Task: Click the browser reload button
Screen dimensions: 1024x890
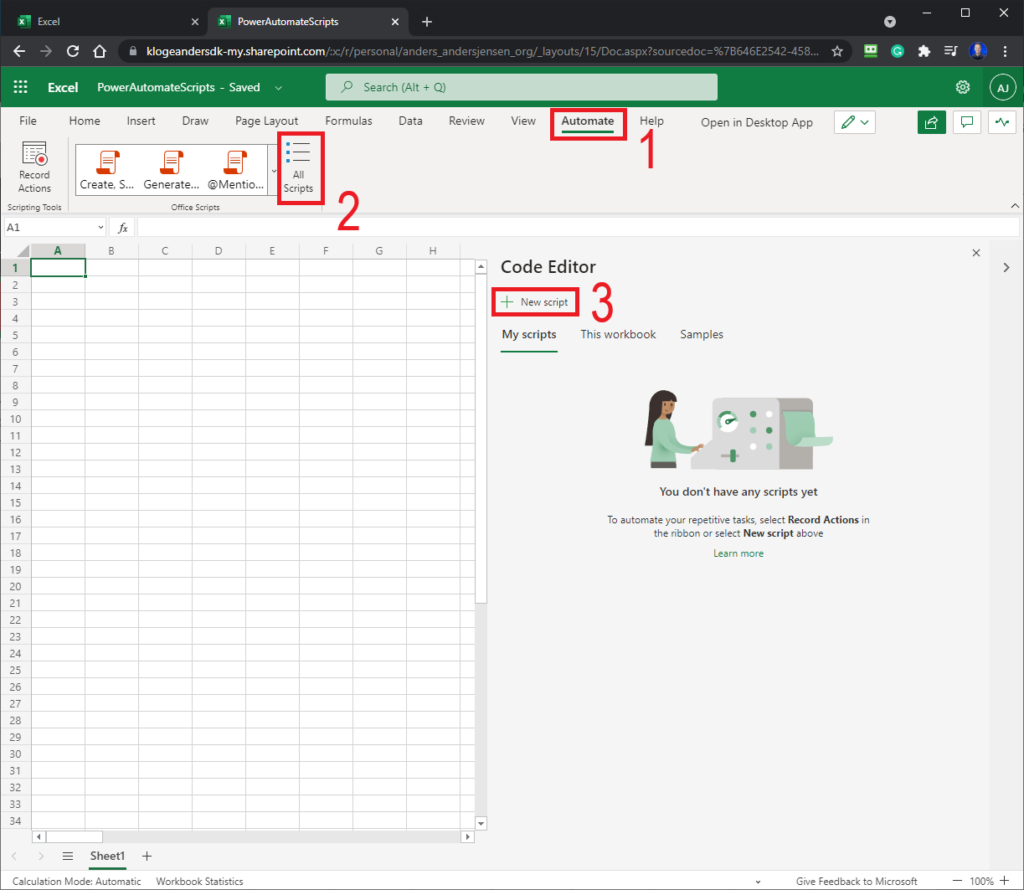Action: tap(72, 51)
